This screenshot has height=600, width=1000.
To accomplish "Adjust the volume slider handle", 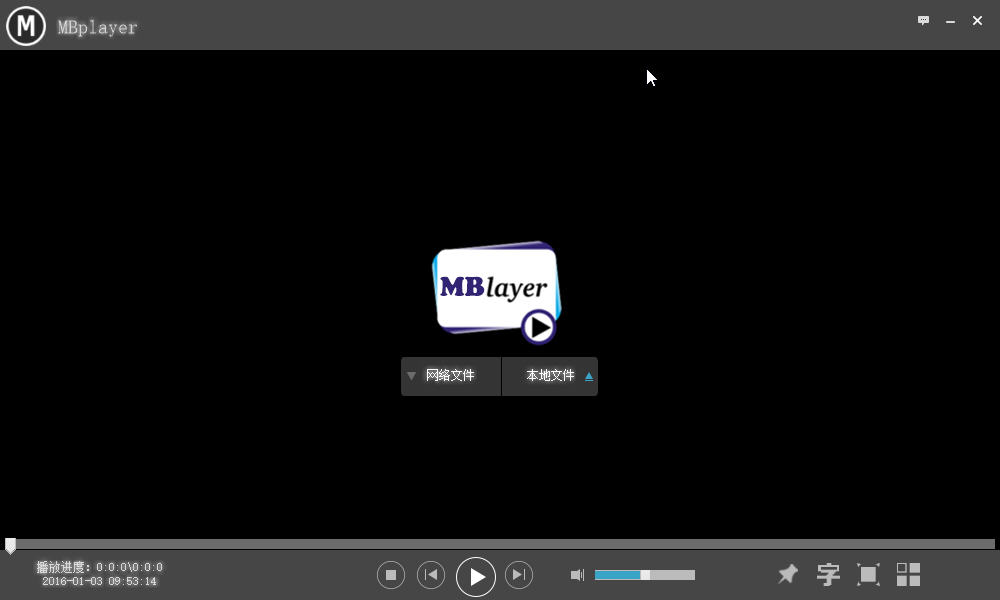I will click(x=645, y=575).
